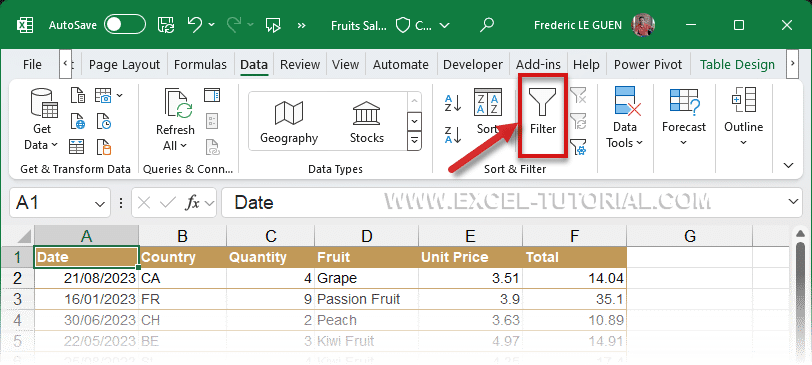The height and width of the screenshot is (365, 812).
Task: Click Existing Connections icon with orange cylinder
Action: 104,147
